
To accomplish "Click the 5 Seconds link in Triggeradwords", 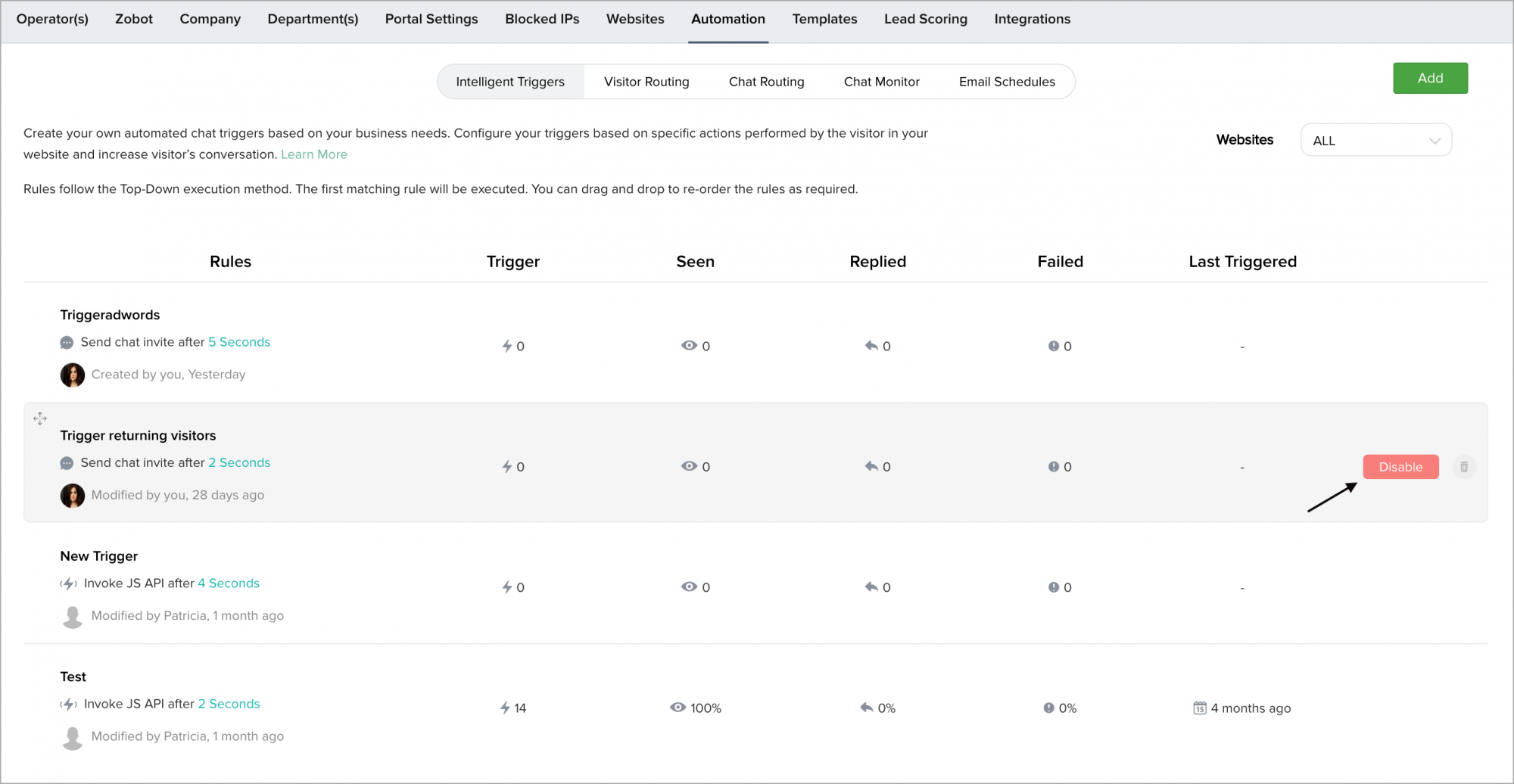I will [x=239, y=342].
